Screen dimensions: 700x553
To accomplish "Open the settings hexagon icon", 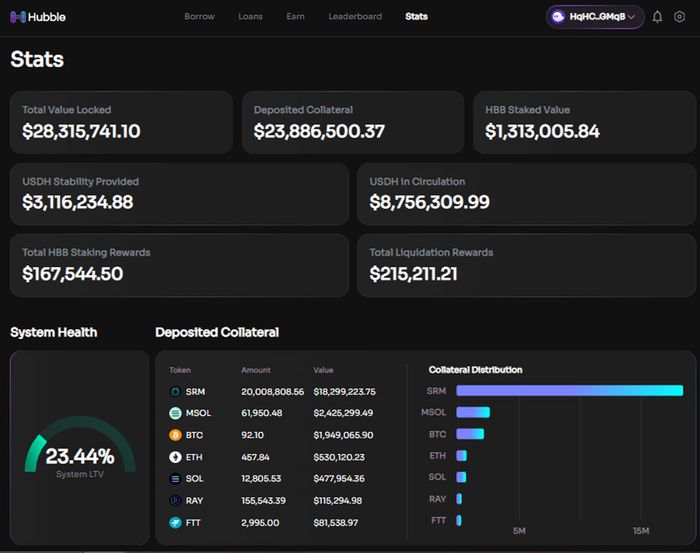I will click(679, 17).
